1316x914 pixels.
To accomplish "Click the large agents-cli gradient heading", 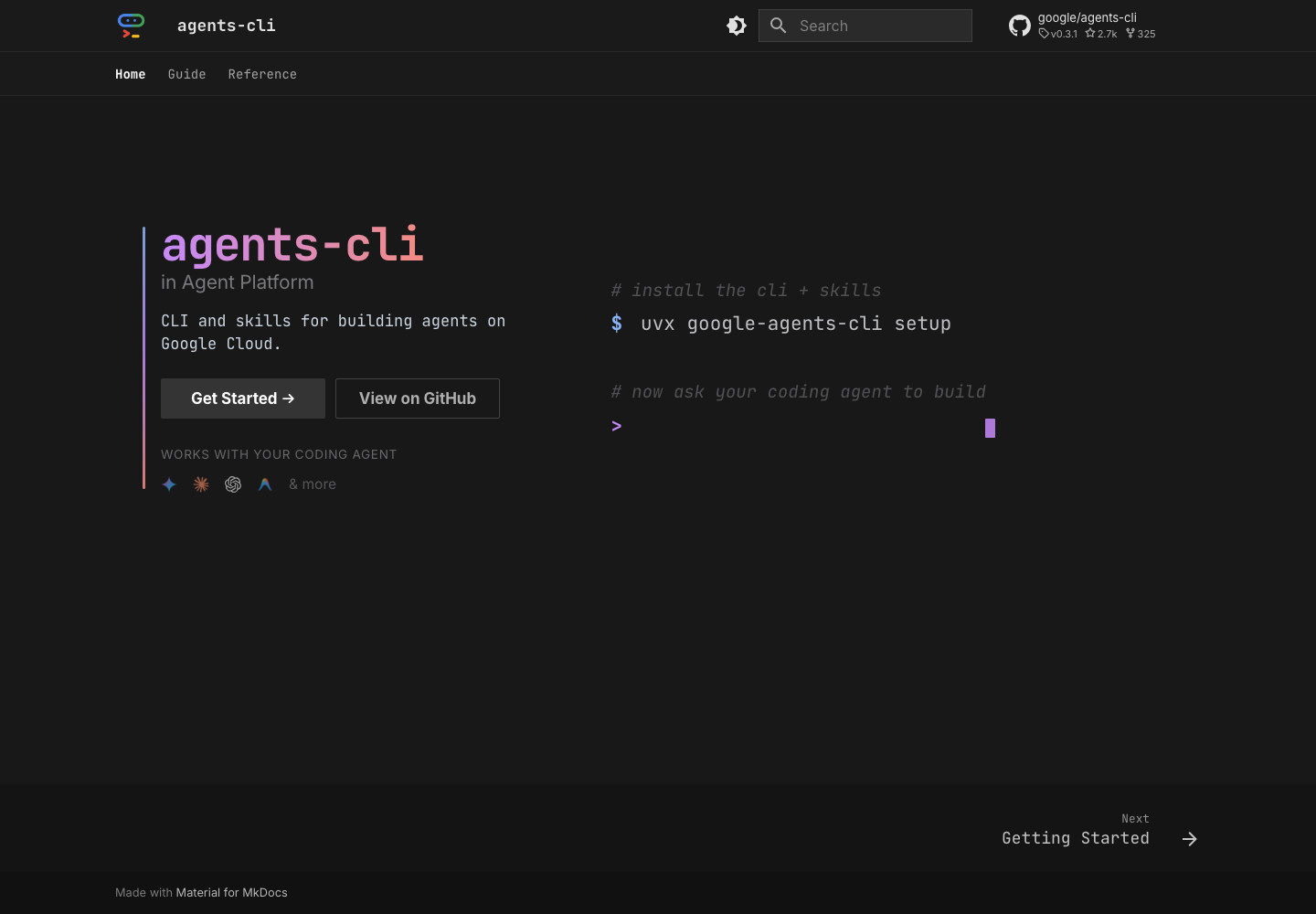I will tap(292, 245).
